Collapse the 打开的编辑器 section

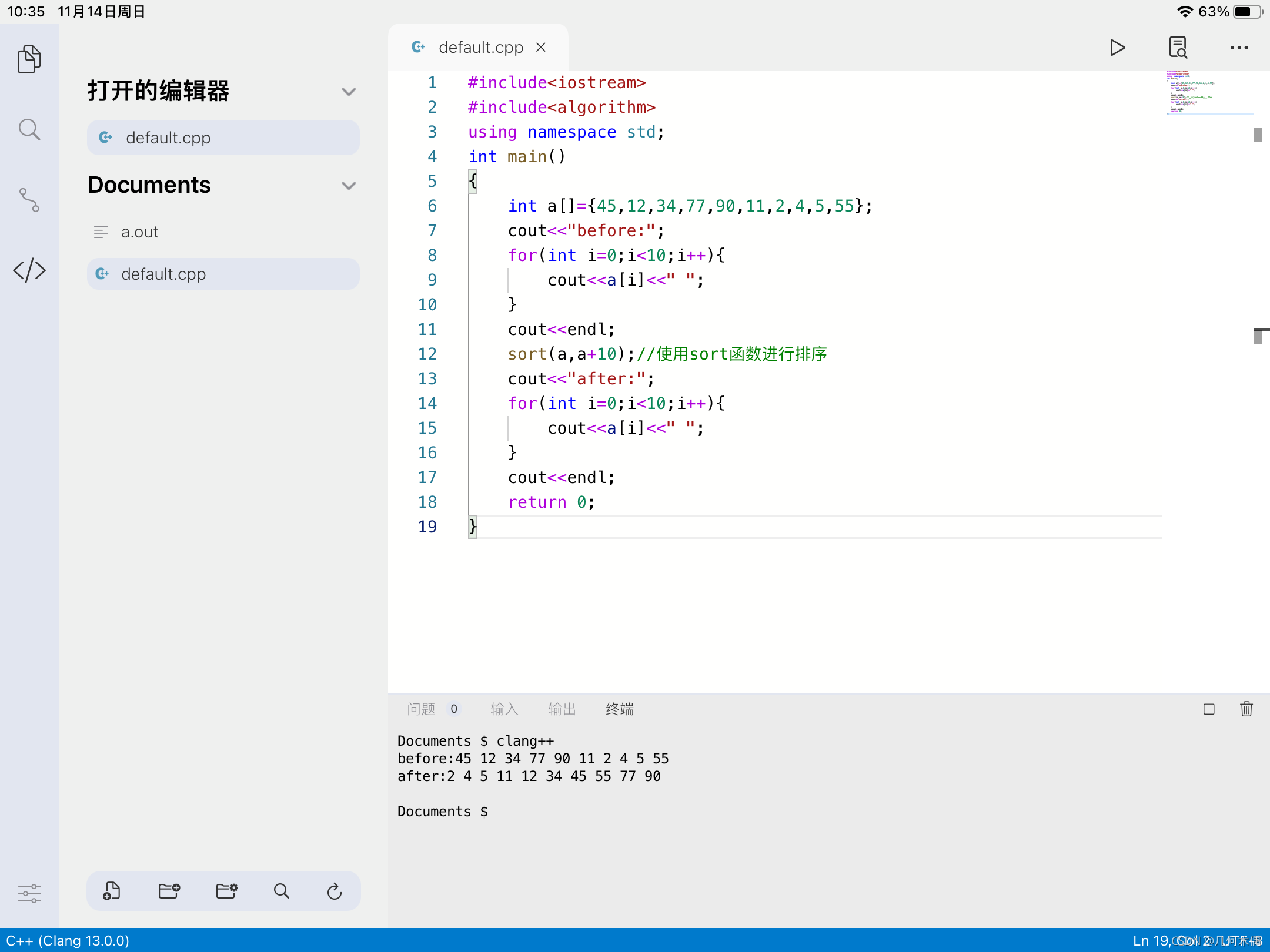click(349, 92)
